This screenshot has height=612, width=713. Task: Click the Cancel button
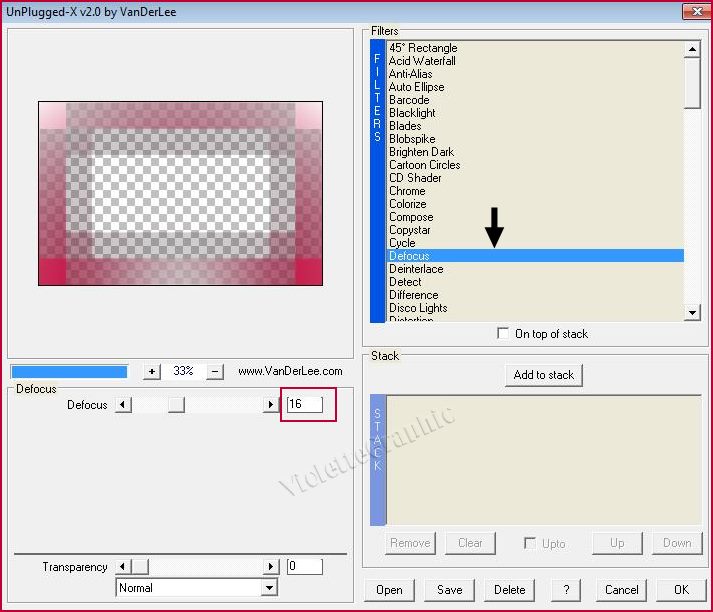621,590
